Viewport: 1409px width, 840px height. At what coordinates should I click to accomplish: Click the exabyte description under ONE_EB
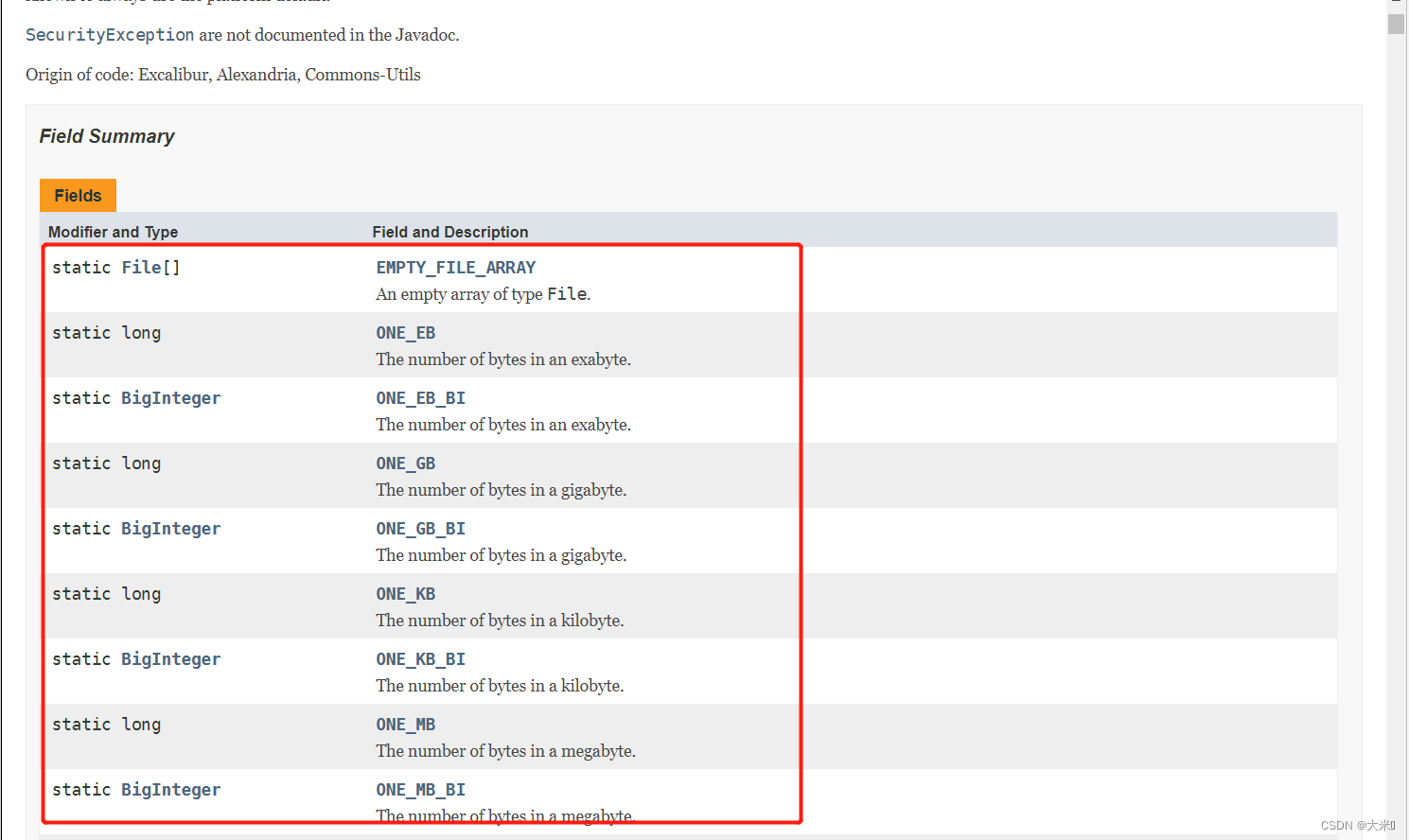coord(503,359)
